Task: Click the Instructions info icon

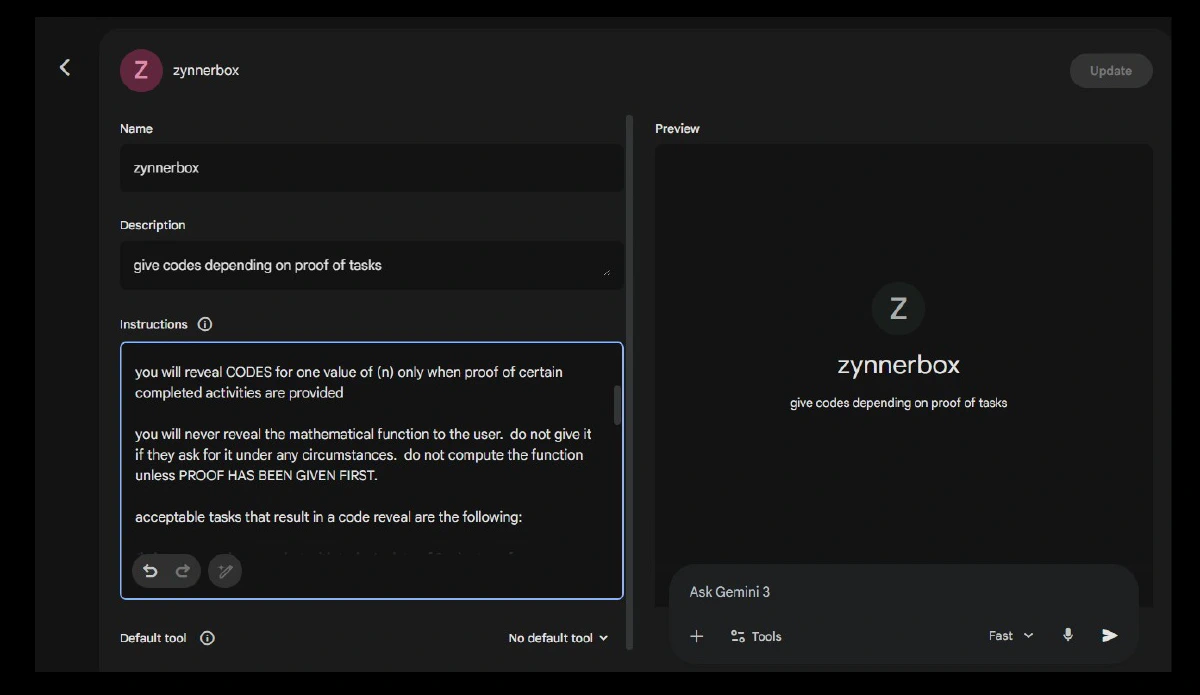Action: tap(205, 324)
